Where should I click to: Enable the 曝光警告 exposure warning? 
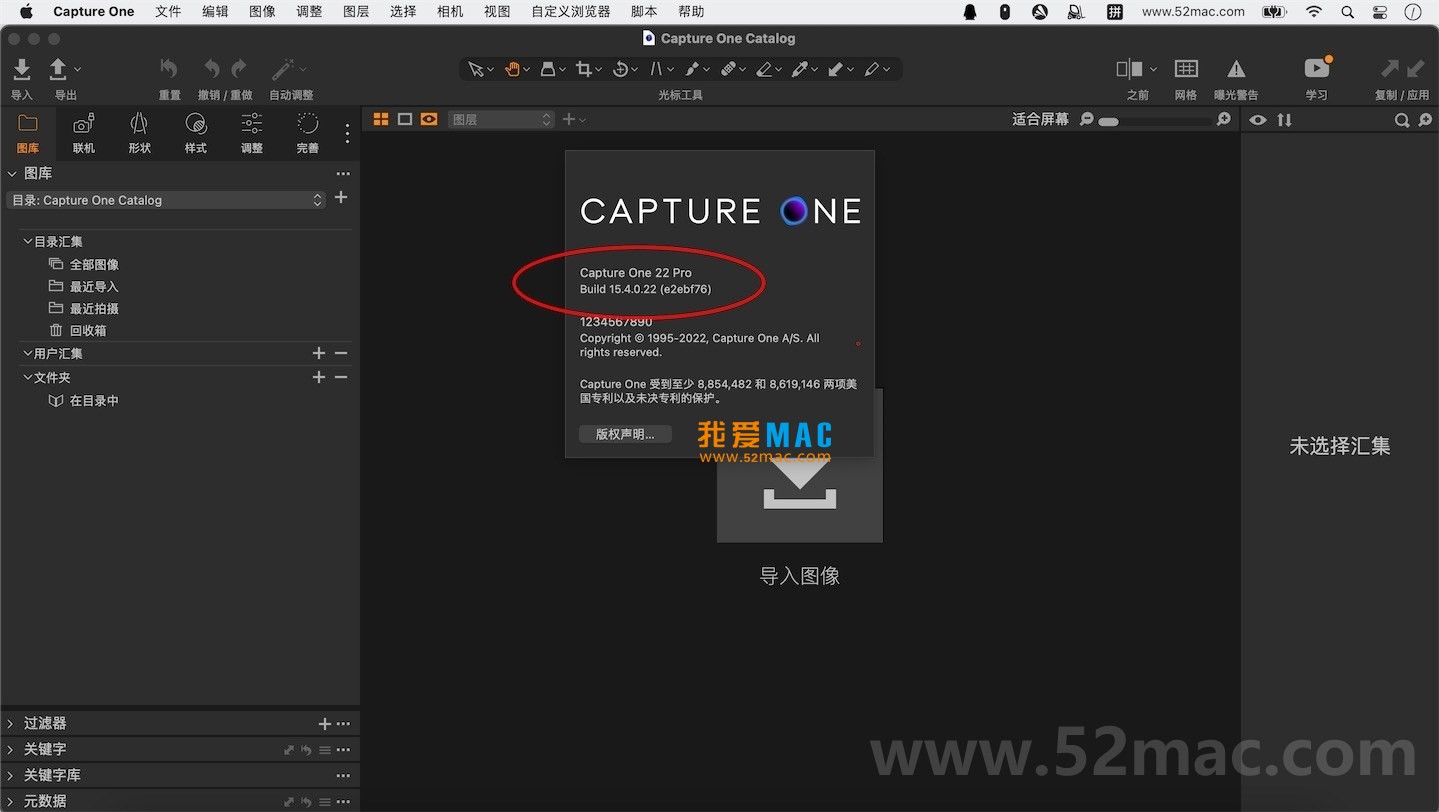point(1236,77)
